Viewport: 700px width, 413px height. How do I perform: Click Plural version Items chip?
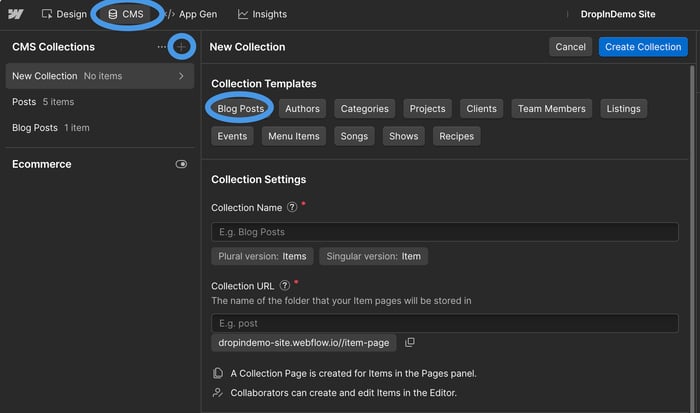262,256
